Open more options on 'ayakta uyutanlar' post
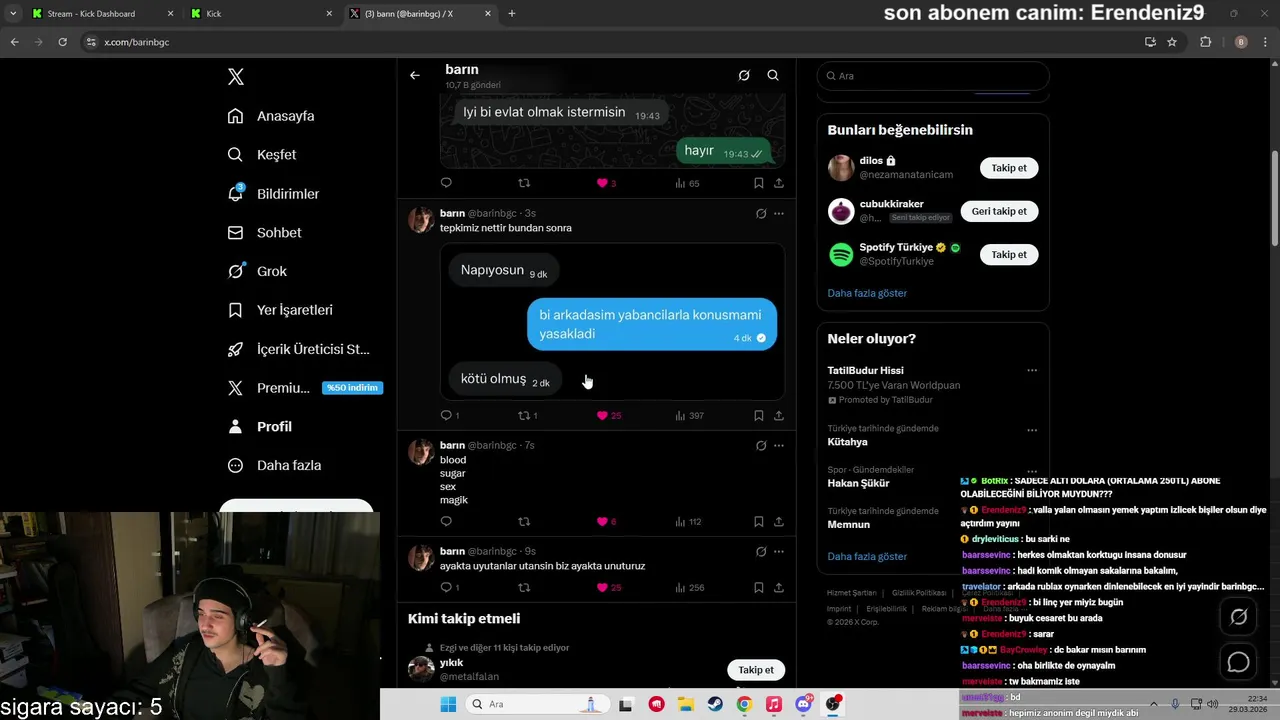Screen dimensions: 1280x720 (x=779, y=551)
